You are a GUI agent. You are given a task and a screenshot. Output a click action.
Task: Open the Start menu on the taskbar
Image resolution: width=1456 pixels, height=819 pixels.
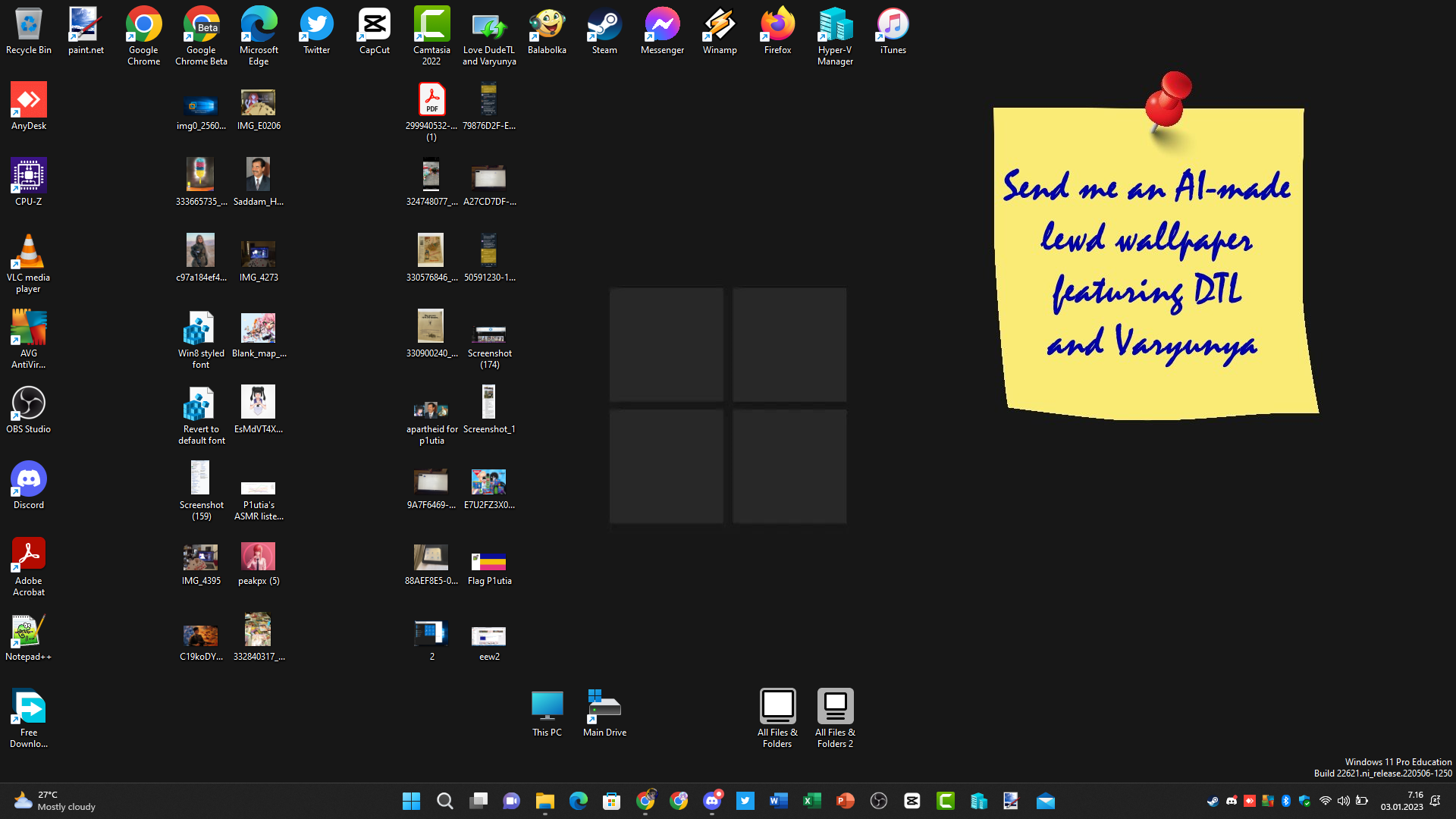click(411, 801)
